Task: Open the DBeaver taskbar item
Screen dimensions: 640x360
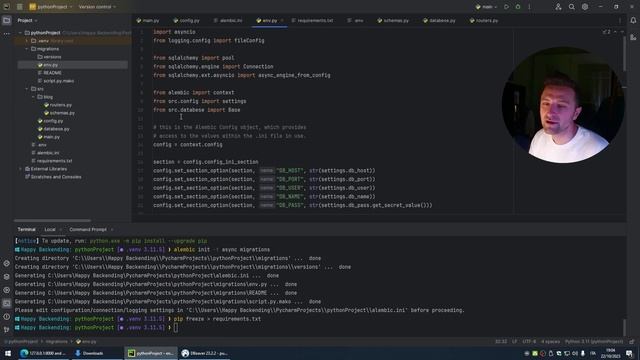Action: point(204,353)
